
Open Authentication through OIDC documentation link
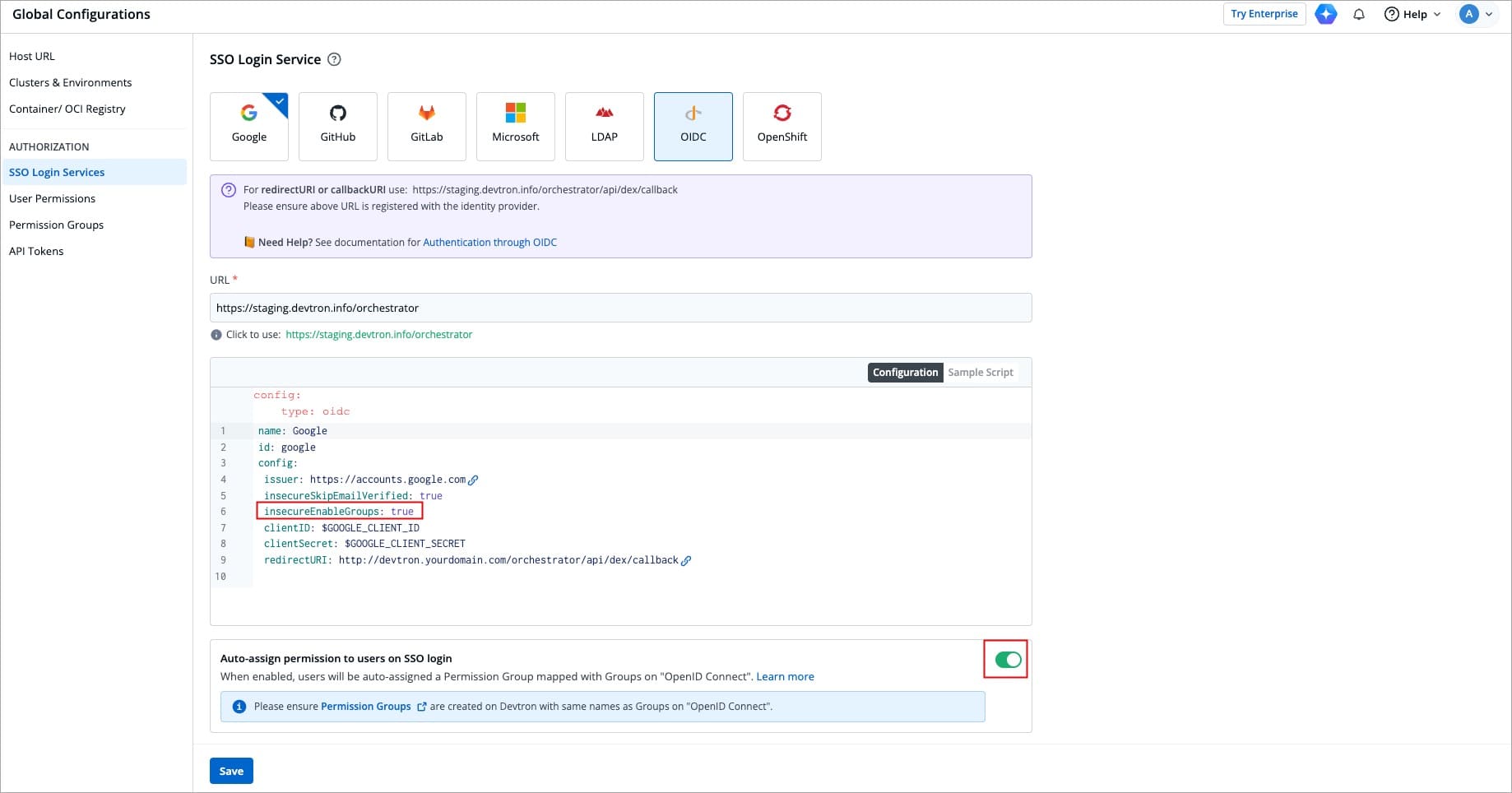pos(489,243)
